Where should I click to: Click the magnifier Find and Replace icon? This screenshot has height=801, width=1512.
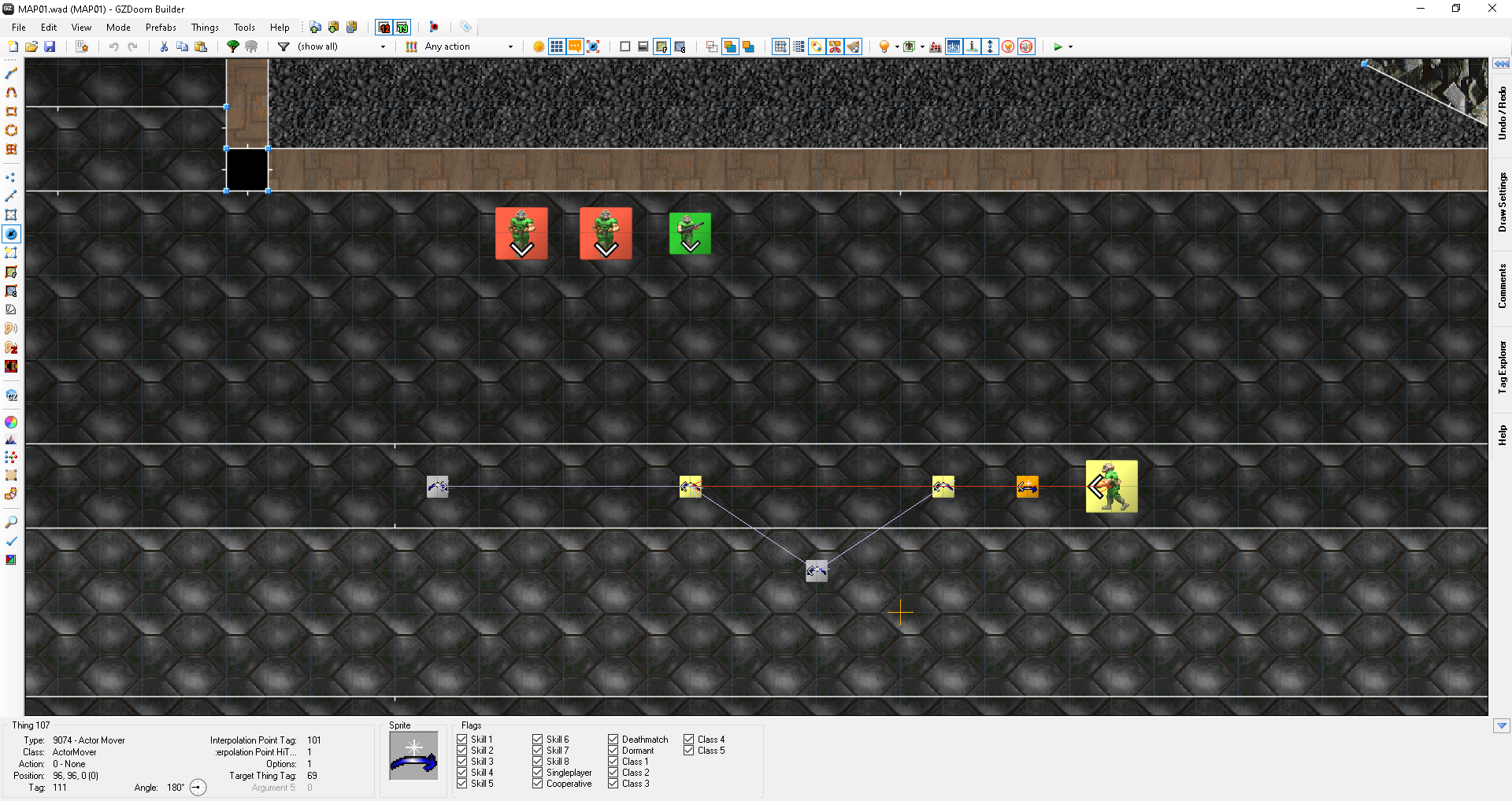click(11, 522)
